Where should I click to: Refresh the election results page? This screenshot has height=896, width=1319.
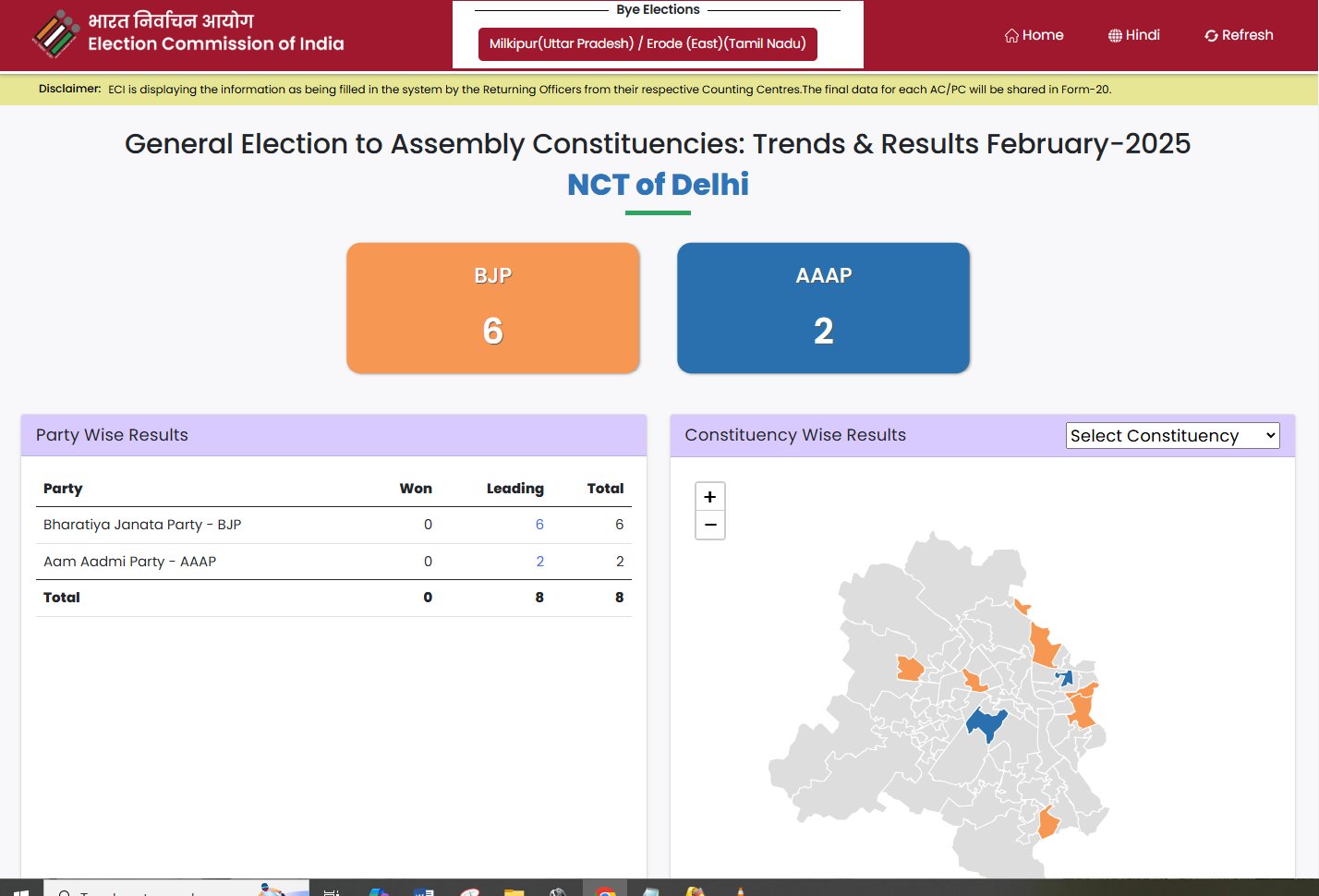(x=1239, y=35)
